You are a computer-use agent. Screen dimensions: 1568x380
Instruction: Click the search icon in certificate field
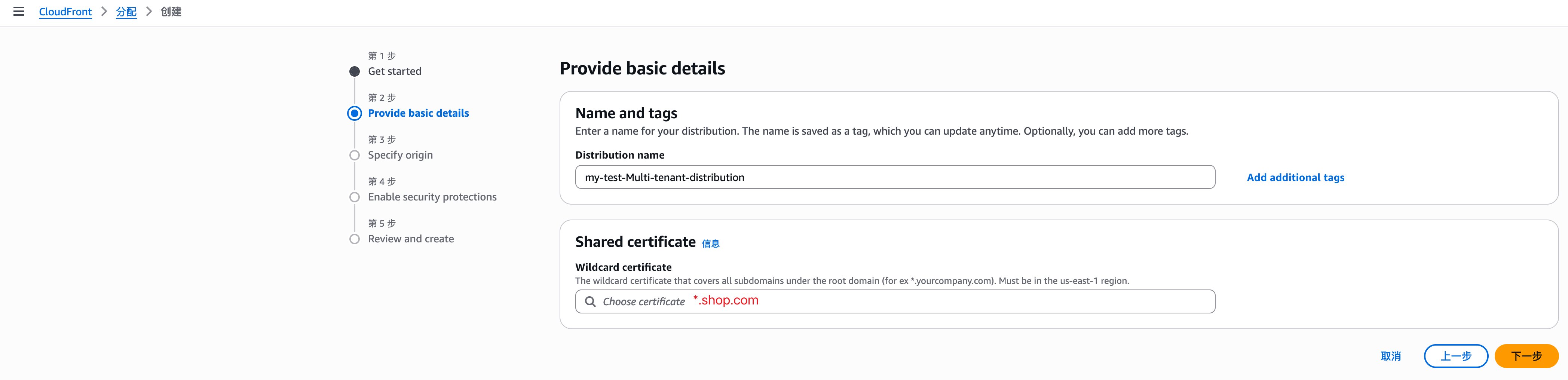pyautogui.click(x=590, y=301)
